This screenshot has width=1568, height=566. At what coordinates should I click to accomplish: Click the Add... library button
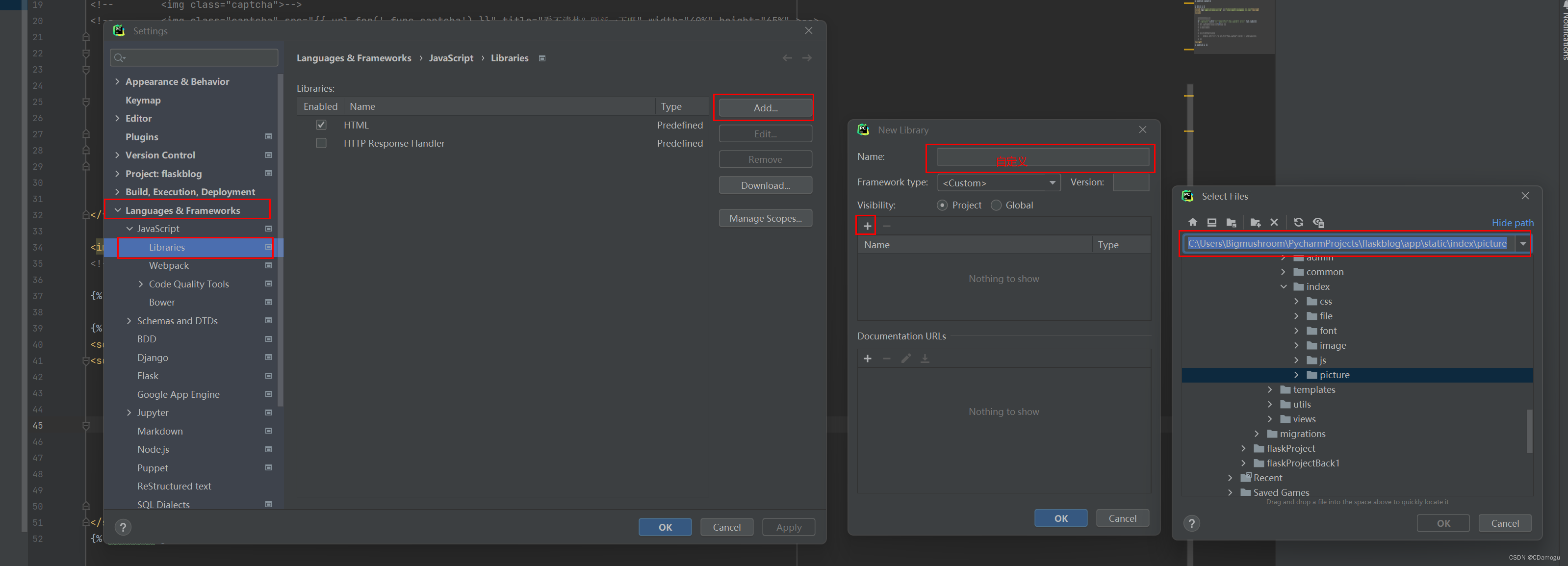765,108
